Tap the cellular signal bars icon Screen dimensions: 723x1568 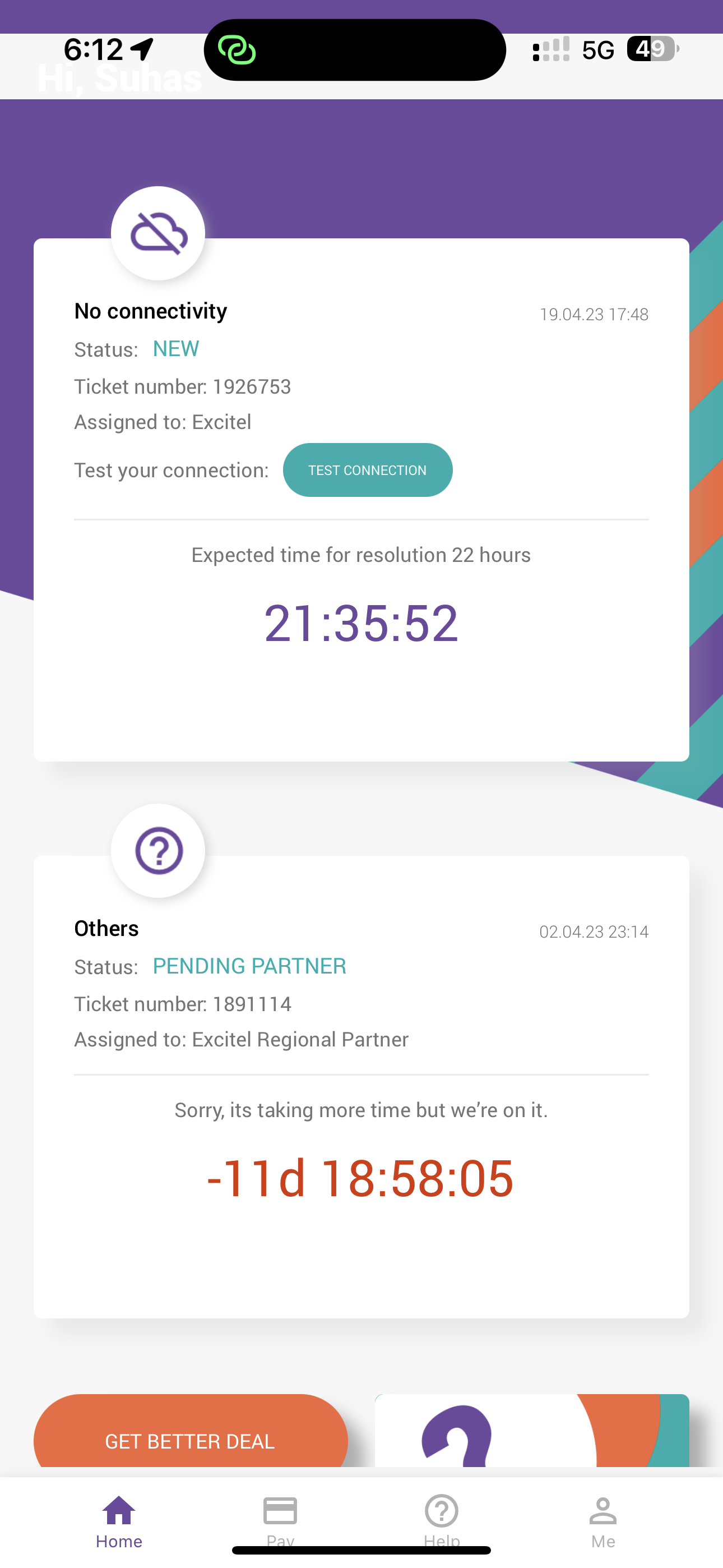[551, 49]
